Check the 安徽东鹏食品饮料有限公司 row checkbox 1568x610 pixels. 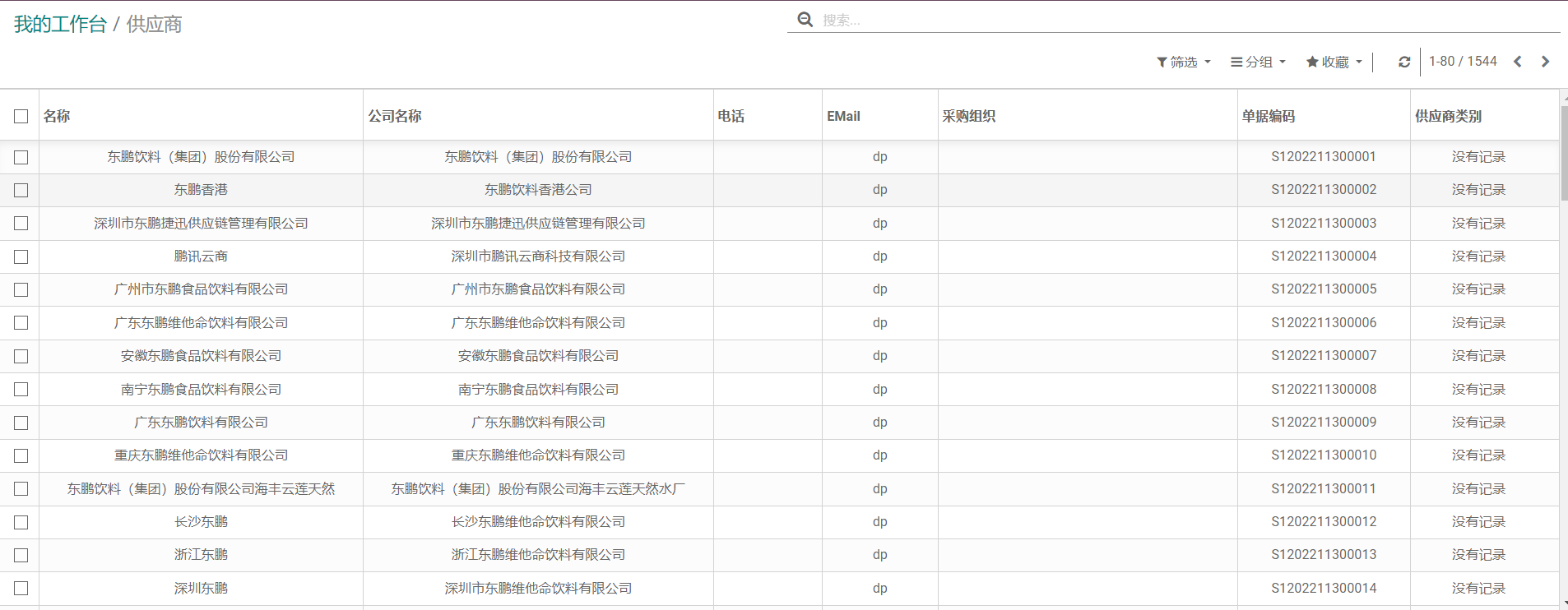[21, 356]
